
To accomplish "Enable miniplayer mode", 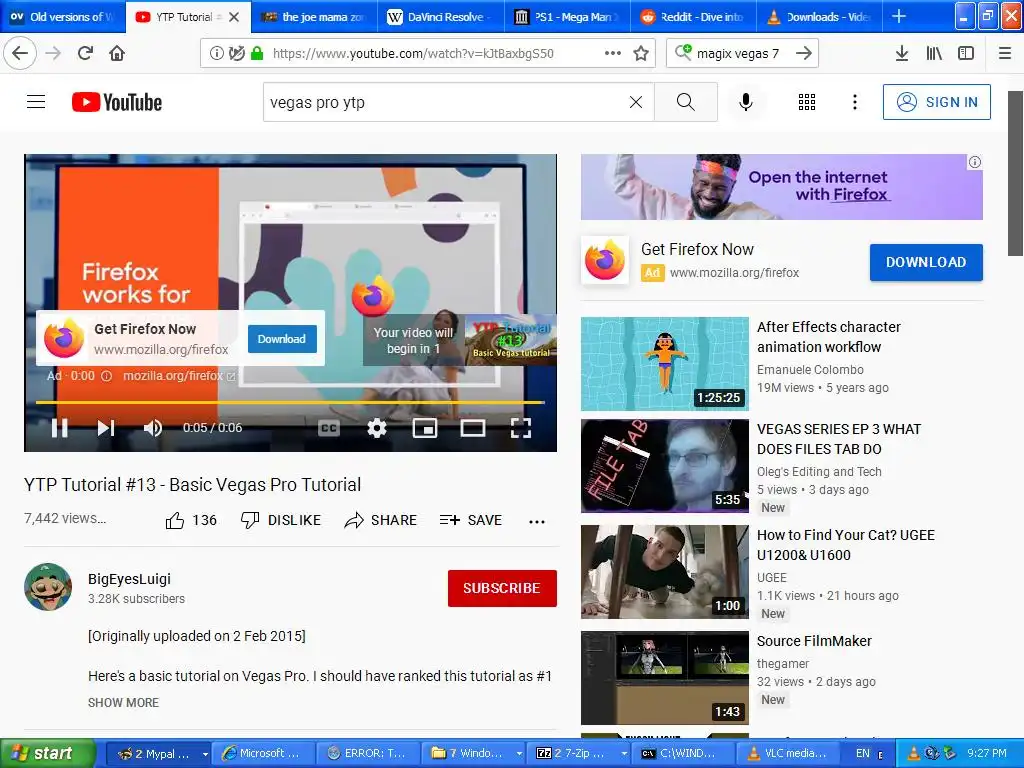I will tap(424, 428).
